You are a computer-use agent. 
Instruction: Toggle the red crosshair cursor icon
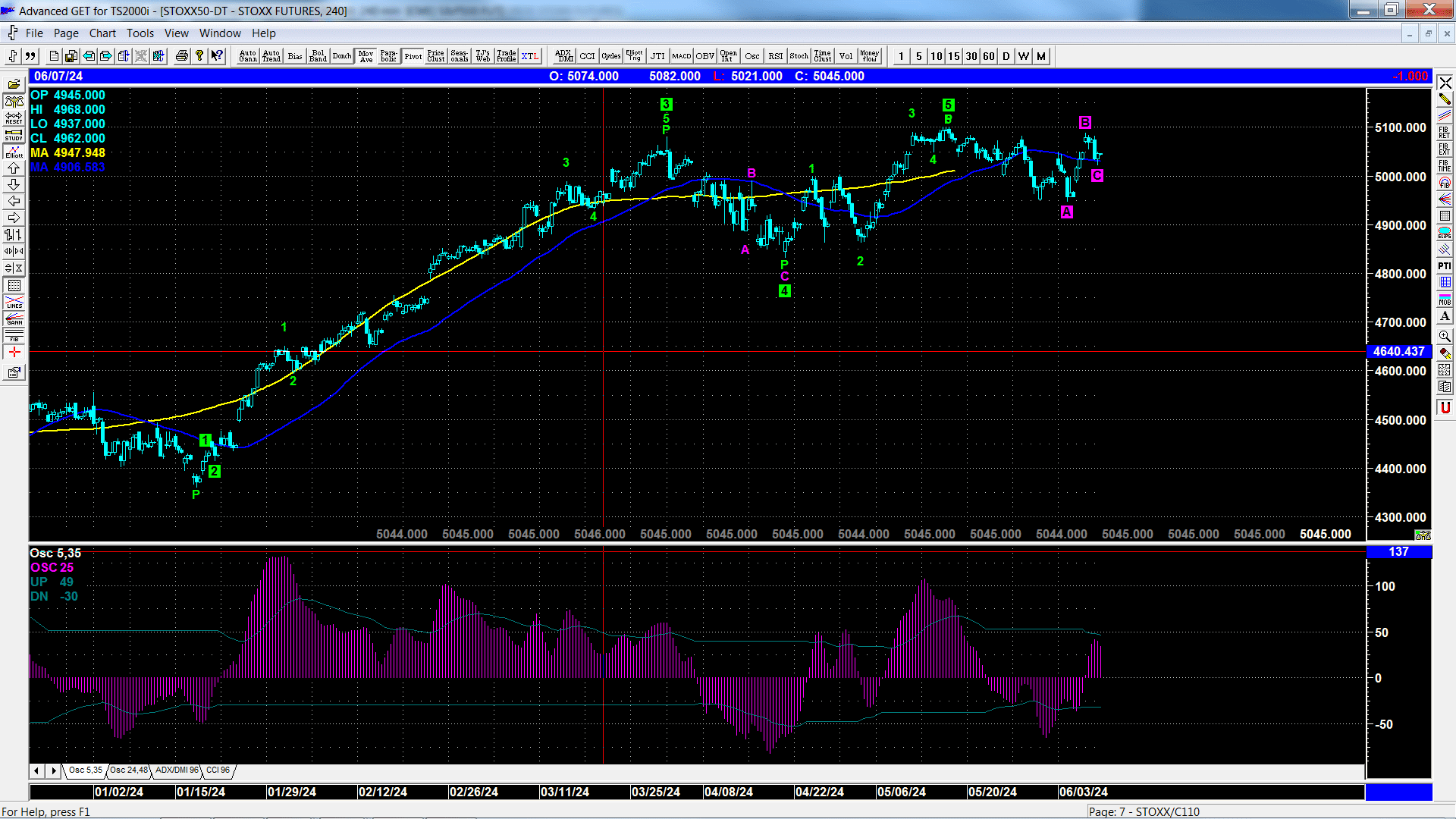(14, 352)
